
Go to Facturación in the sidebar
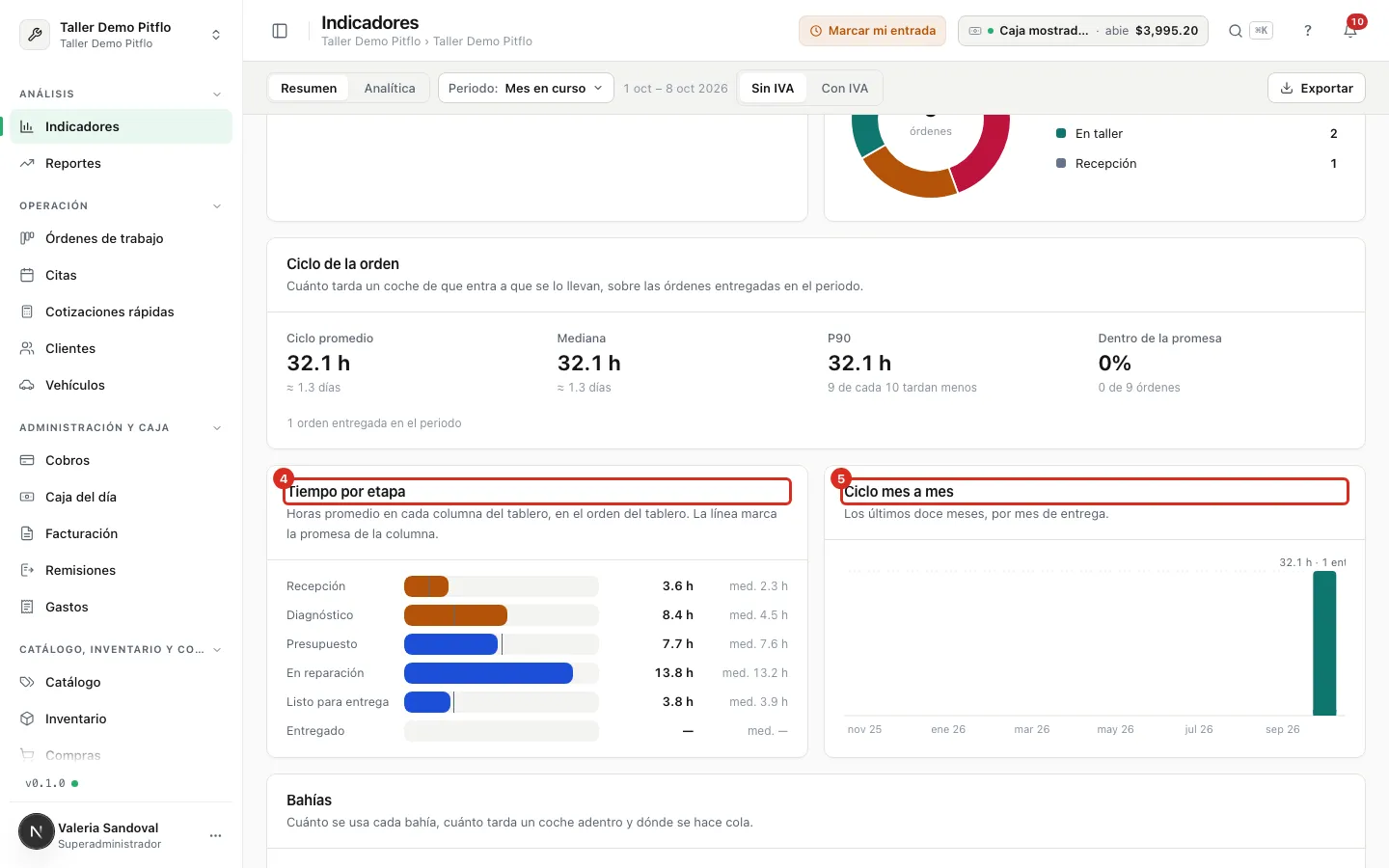[121, 533]
